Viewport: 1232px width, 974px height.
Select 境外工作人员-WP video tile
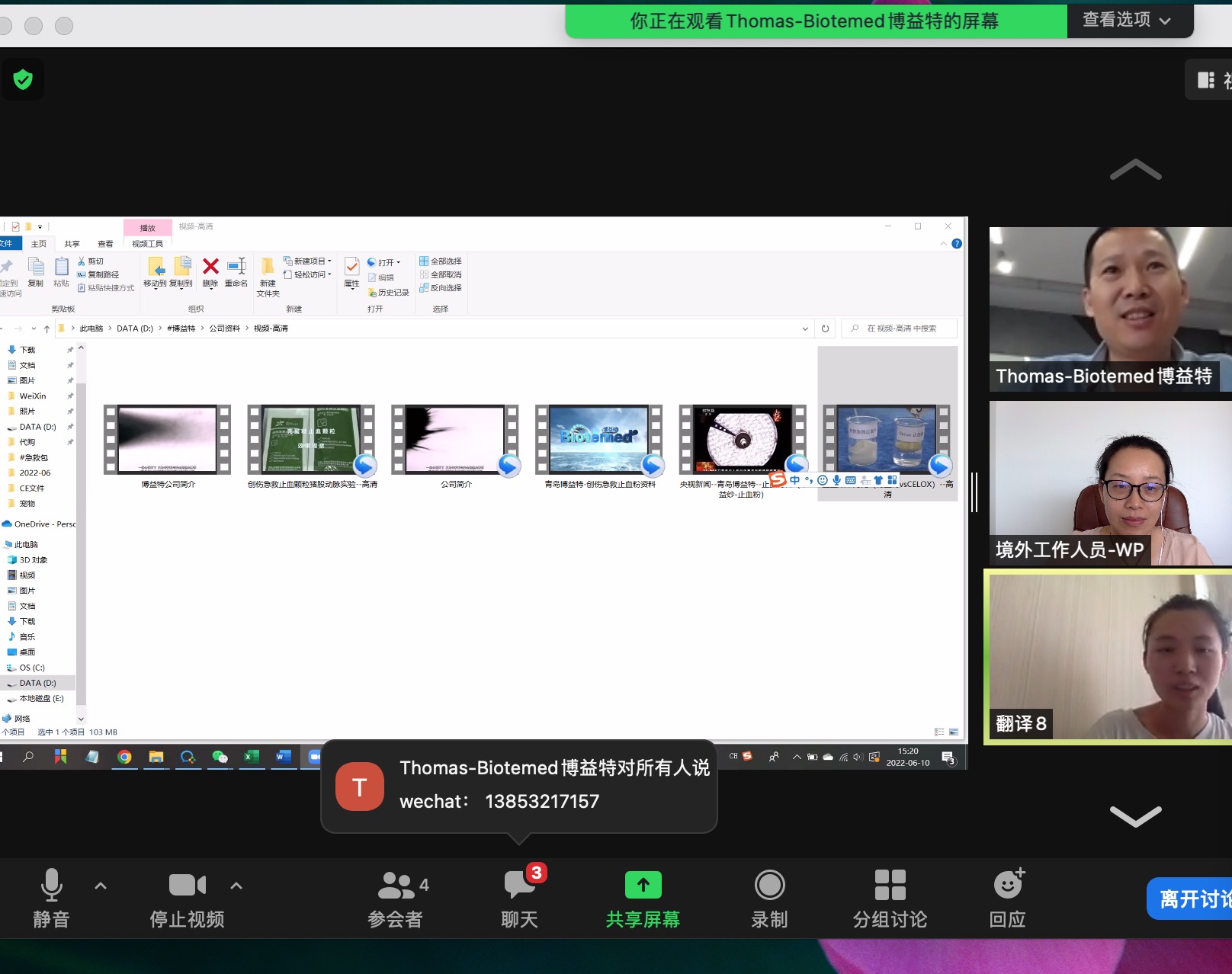[x=1111, y=483]
